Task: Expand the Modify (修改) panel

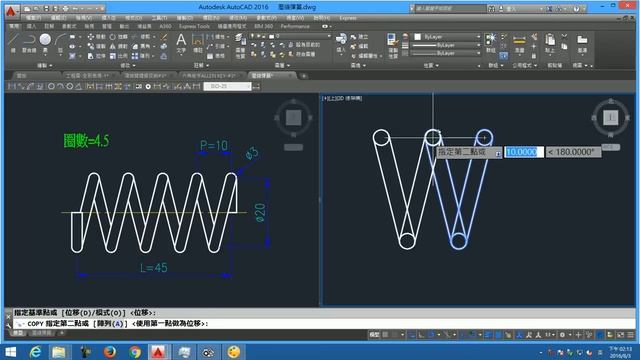Action: click(x=127, y=65)
